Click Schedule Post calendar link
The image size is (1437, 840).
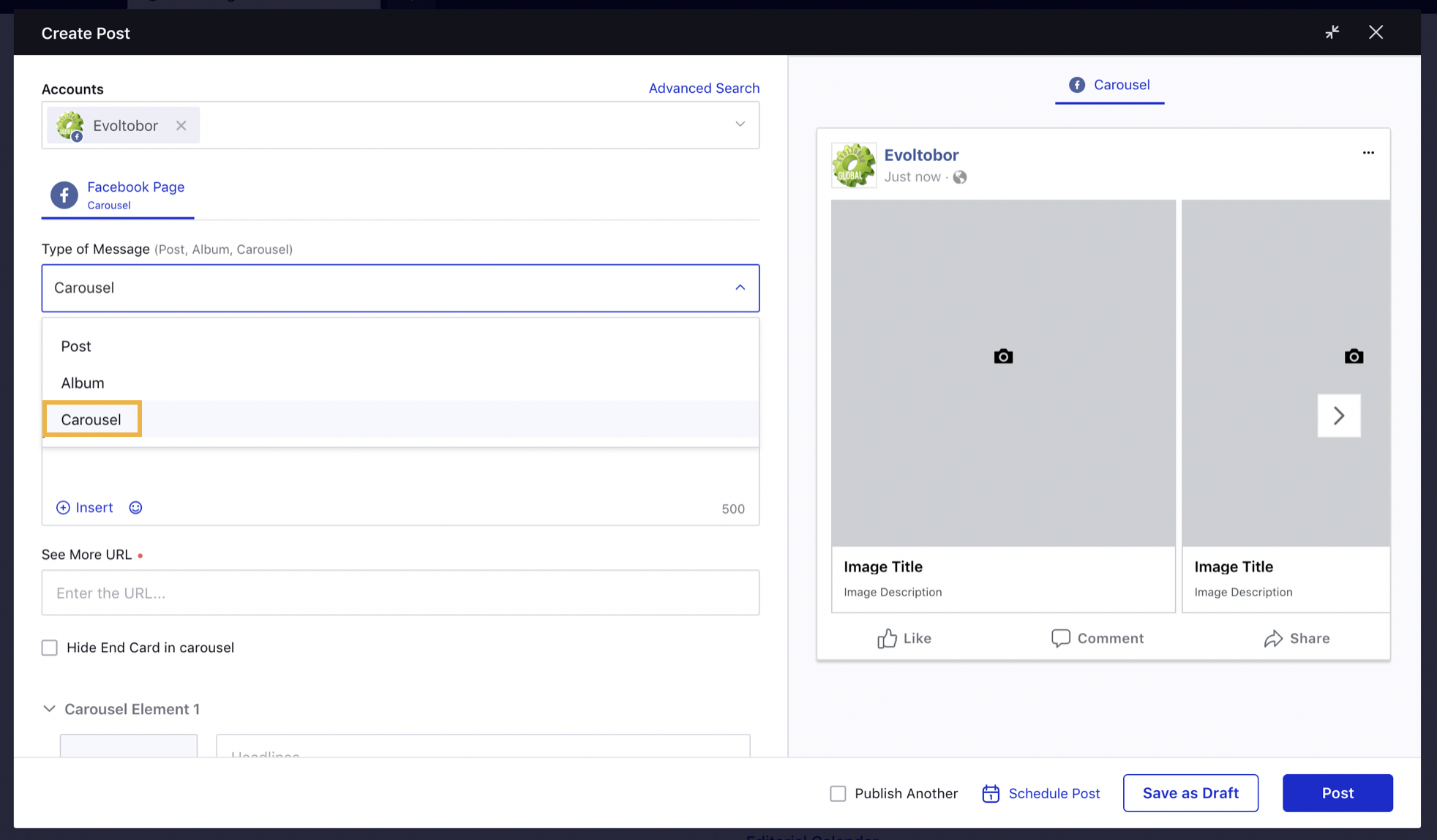pyautogui.click(x=1040, y=793)
